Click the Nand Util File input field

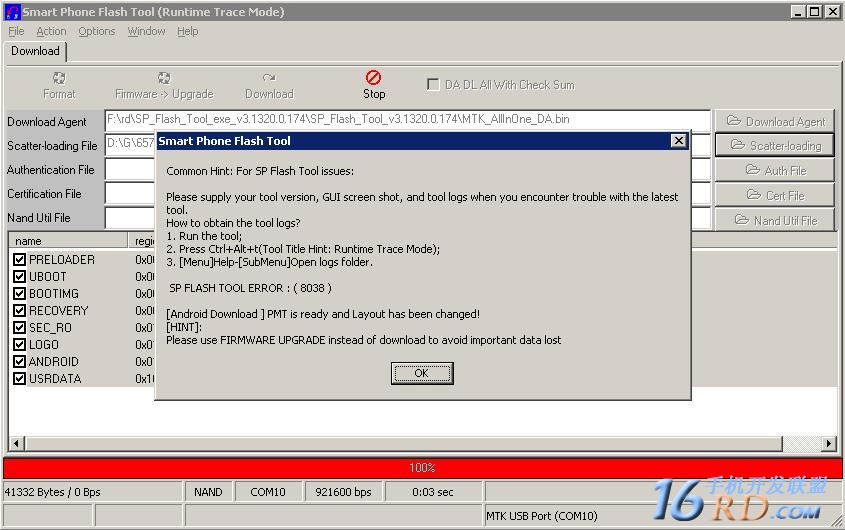pyautogui.click(x=130, y=218)
